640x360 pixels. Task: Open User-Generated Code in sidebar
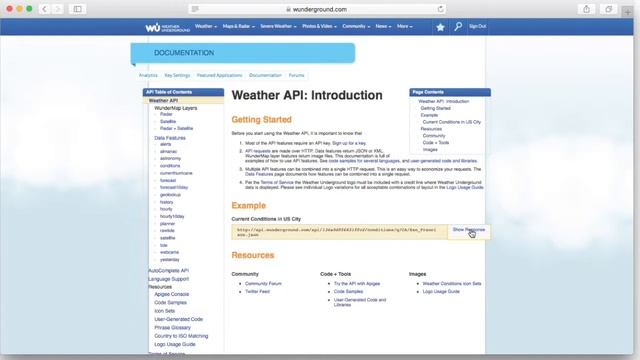coord(178,319)
